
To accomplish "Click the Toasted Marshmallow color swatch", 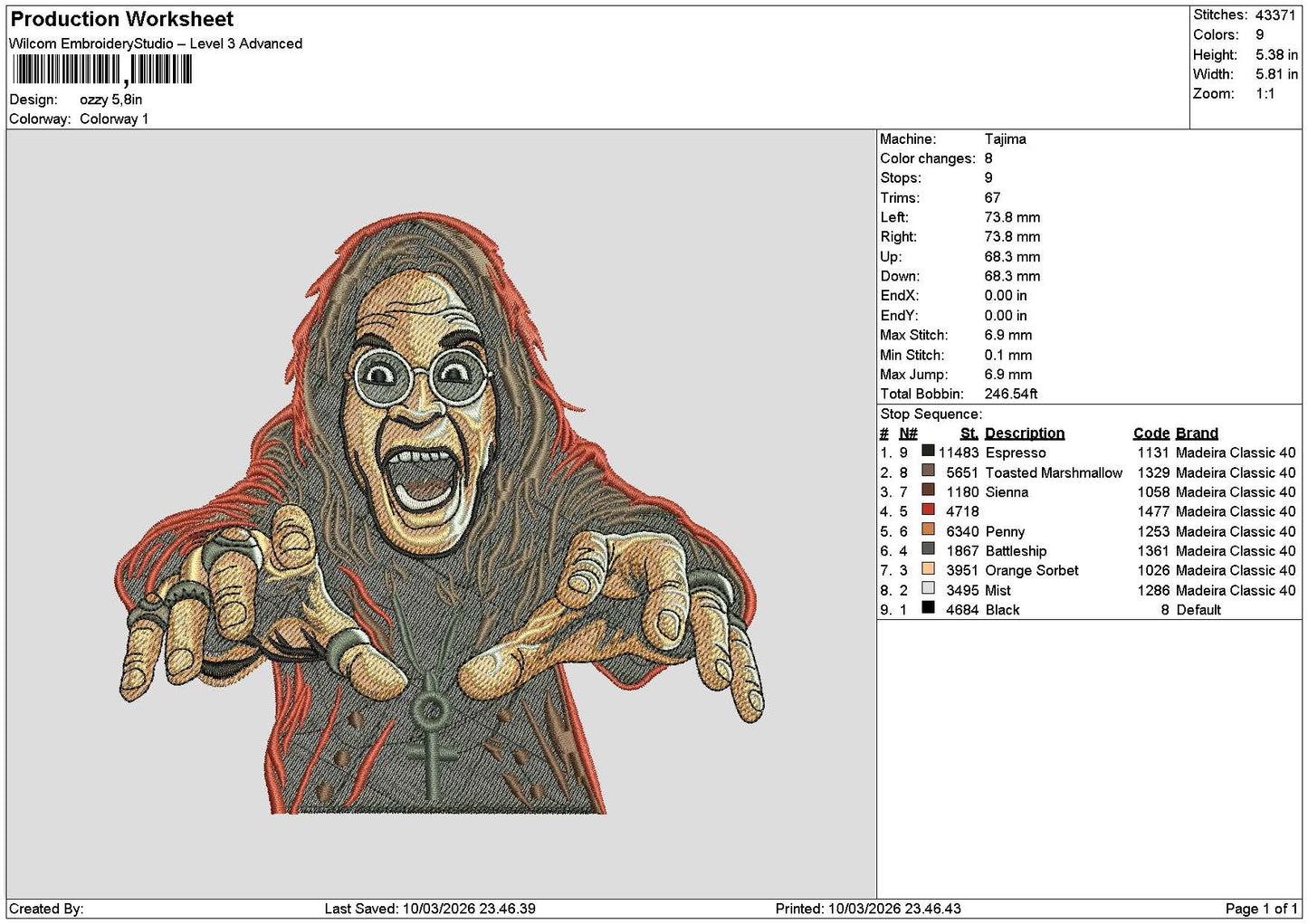I will (928, 471).
